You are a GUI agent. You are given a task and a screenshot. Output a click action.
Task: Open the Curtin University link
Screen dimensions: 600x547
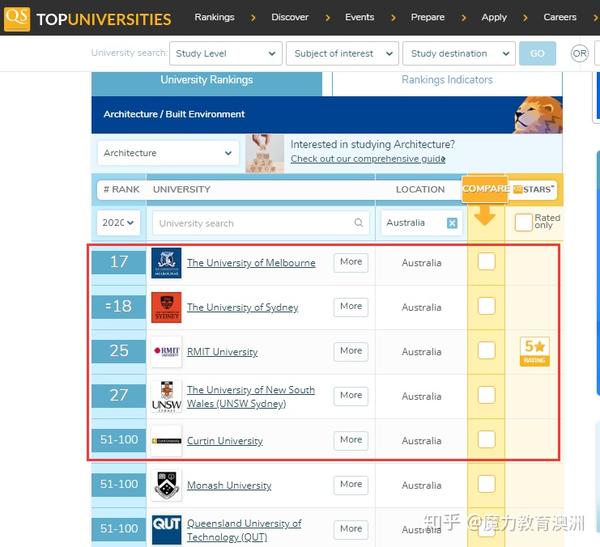225,441
